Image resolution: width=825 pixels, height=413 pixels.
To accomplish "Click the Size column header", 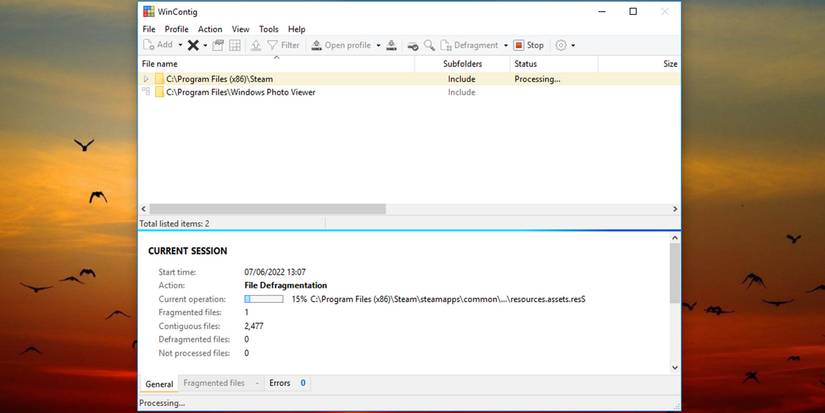I will [x=639, y=64].
